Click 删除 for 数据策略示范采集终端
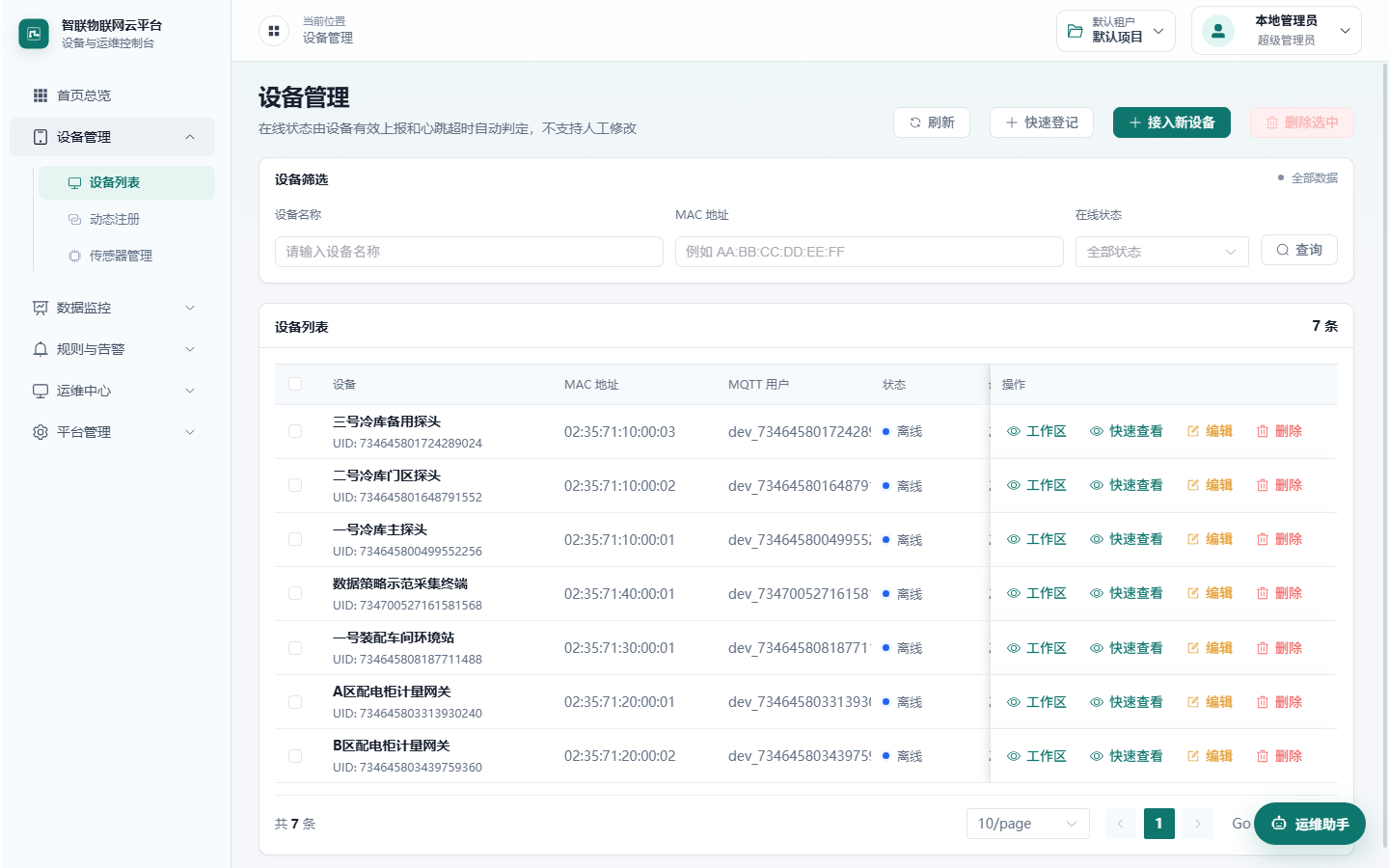This screenshot has width=1389, height=868. tap(1279, 593)
